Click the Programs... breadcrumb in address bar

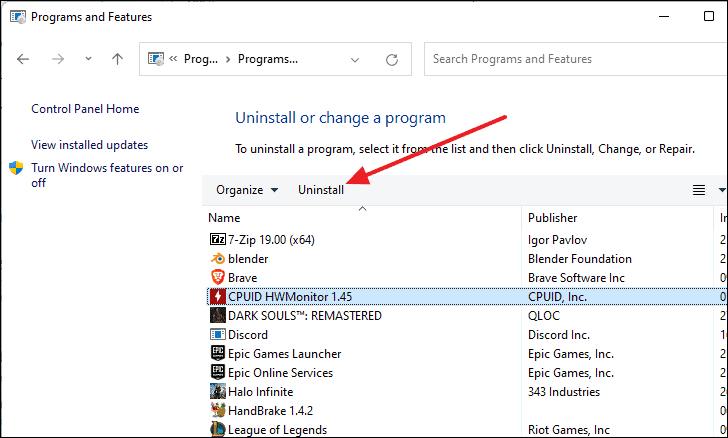(268, 59)
